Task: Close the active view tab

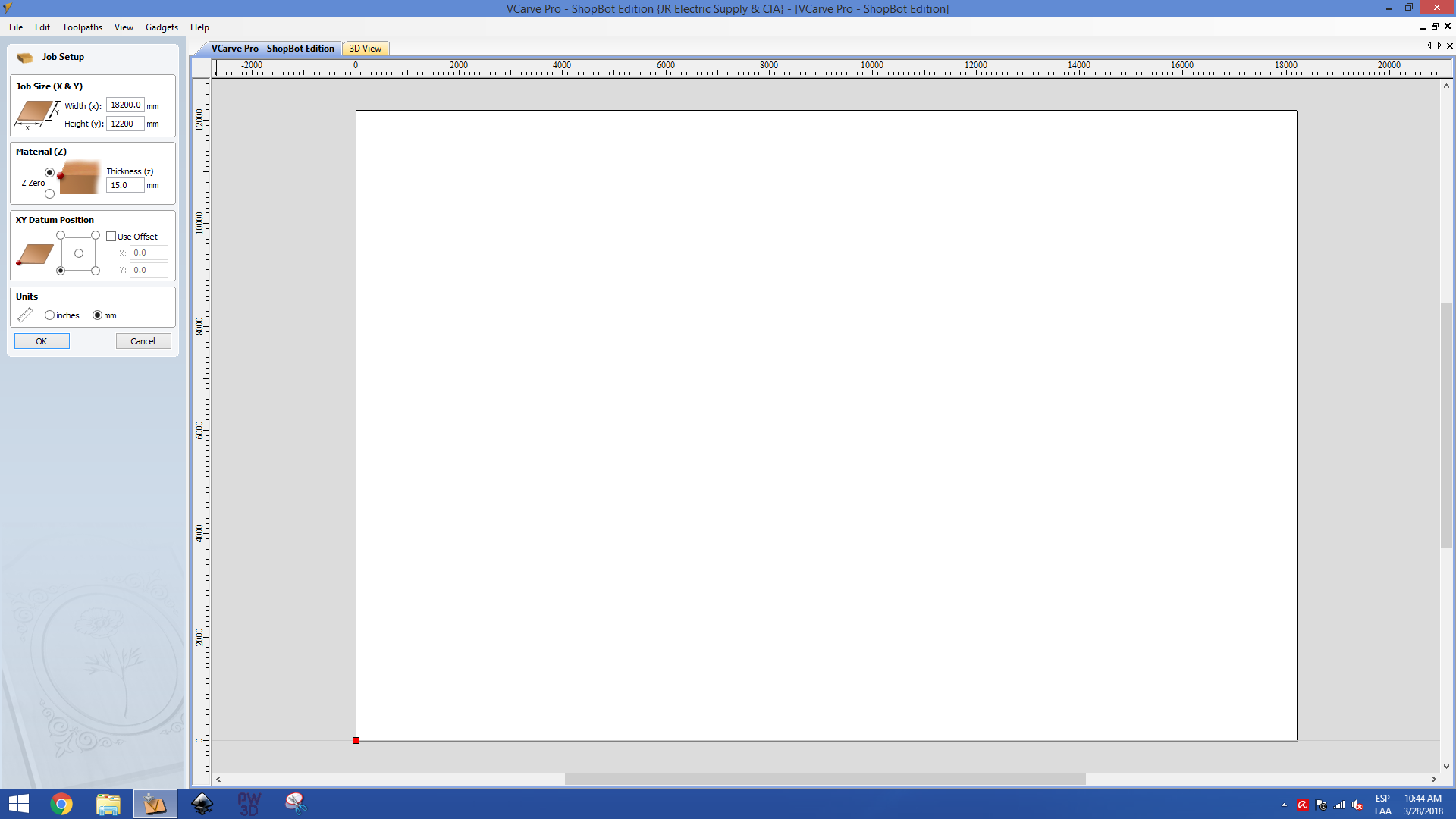Action: click(x=1450, y=45)
